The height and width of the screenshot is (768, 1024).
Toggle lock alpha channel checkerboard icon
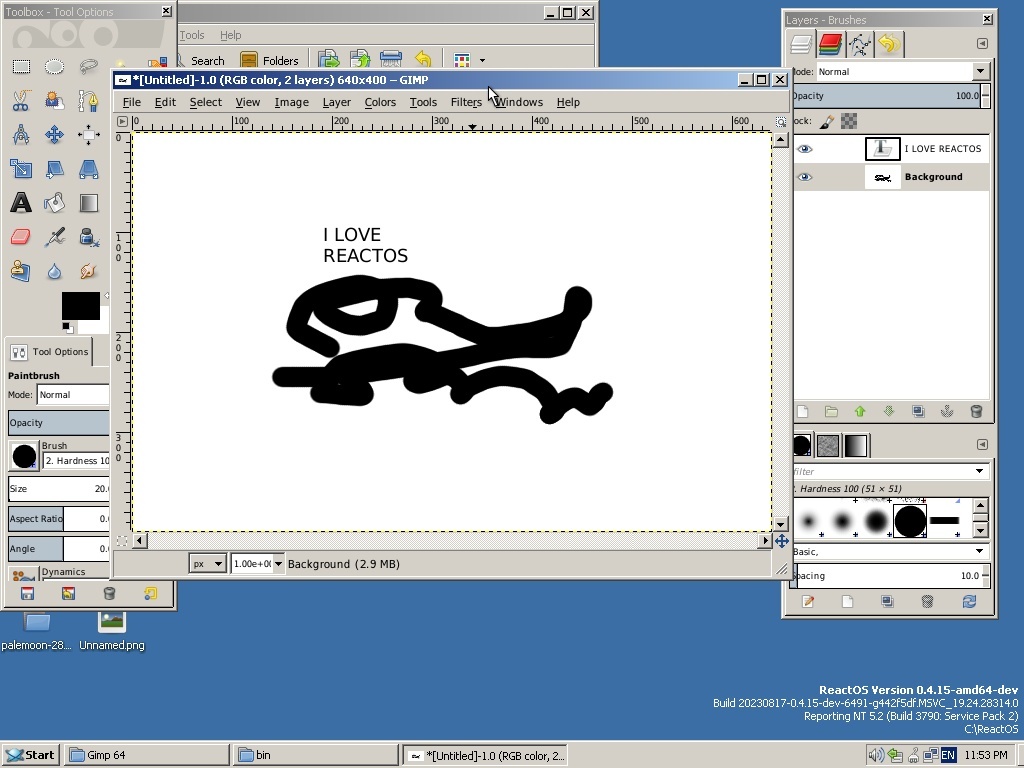tap(849, 121)
